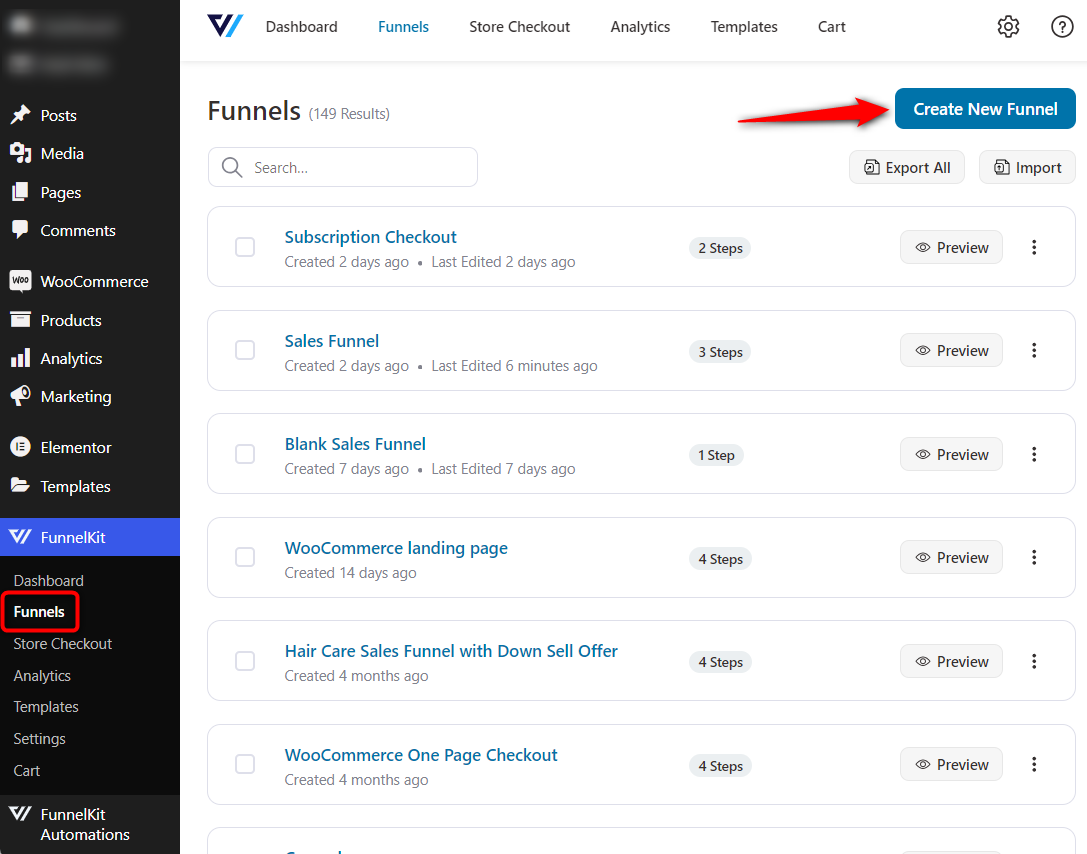Click the Media icon in sidebar
The height and width of the screenshot is (854, 1087).
click(20, 153)
